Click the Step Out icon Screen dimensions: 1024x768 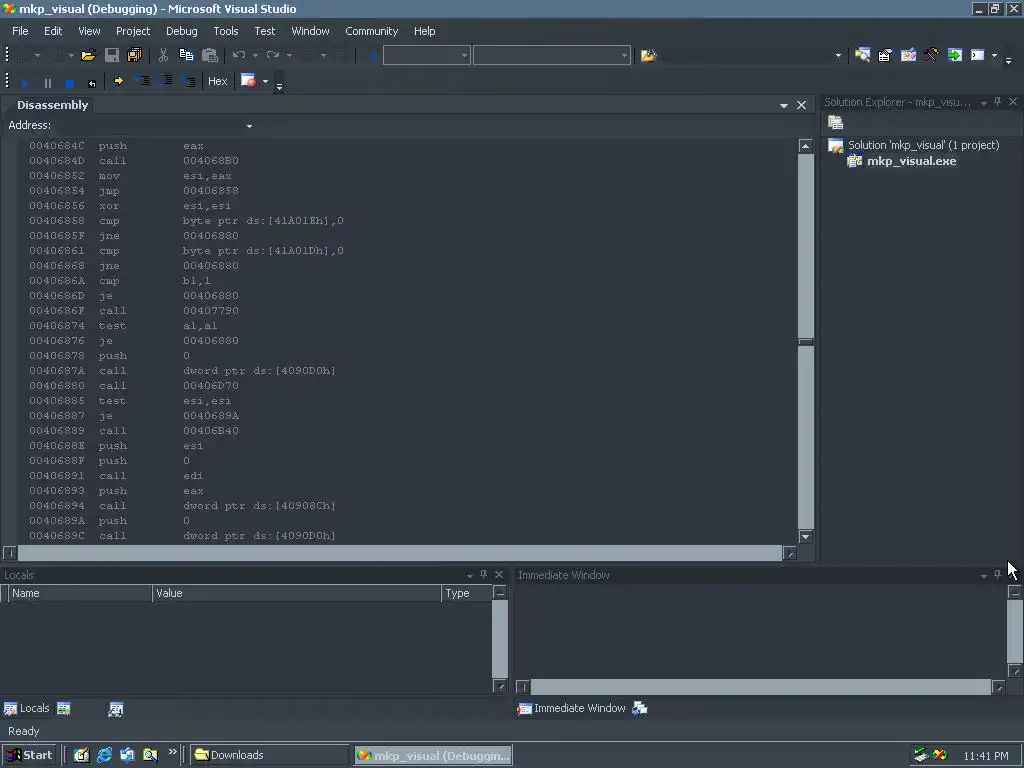188,81
